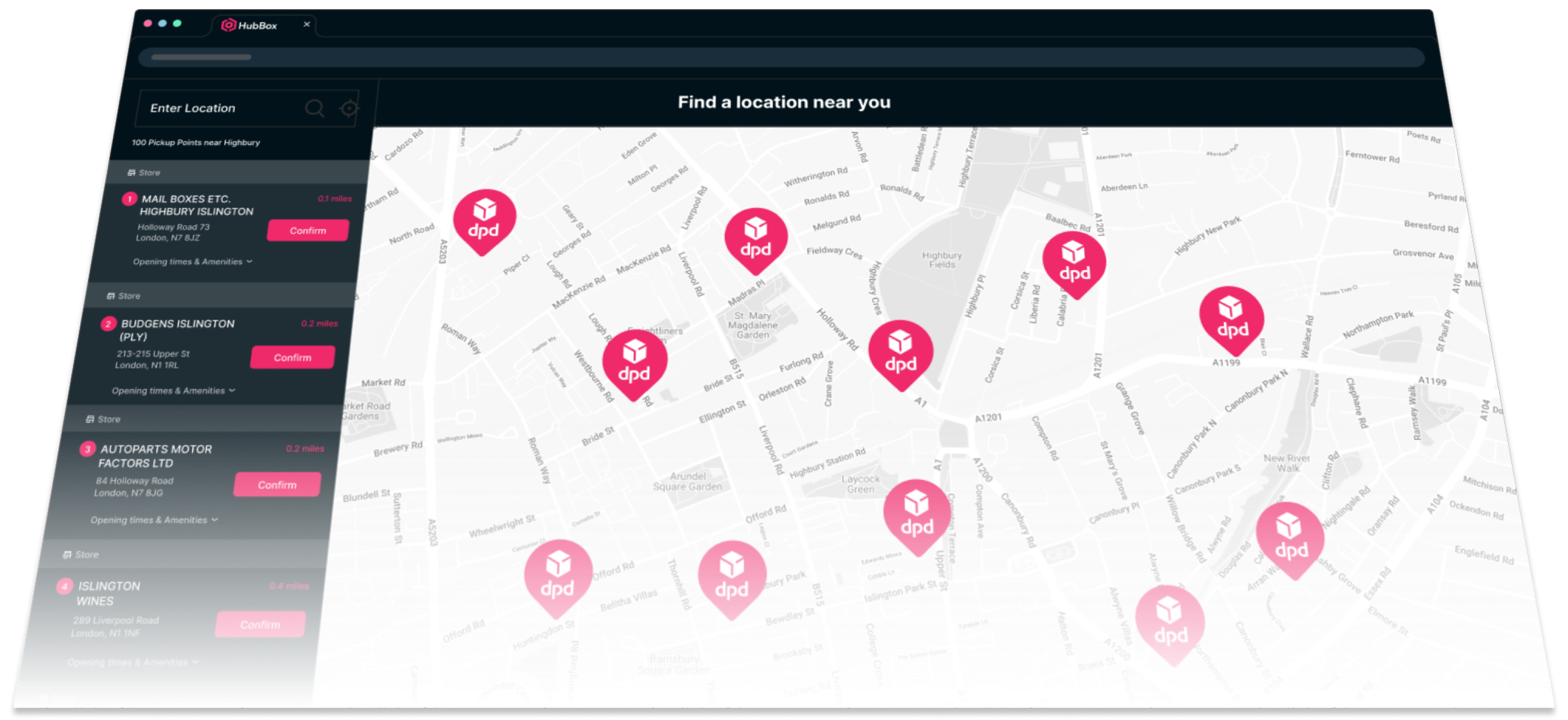Click the 'St. Mary Magdalene Garden' map label
Screen dimensions: 1568x720
(753, 325)
